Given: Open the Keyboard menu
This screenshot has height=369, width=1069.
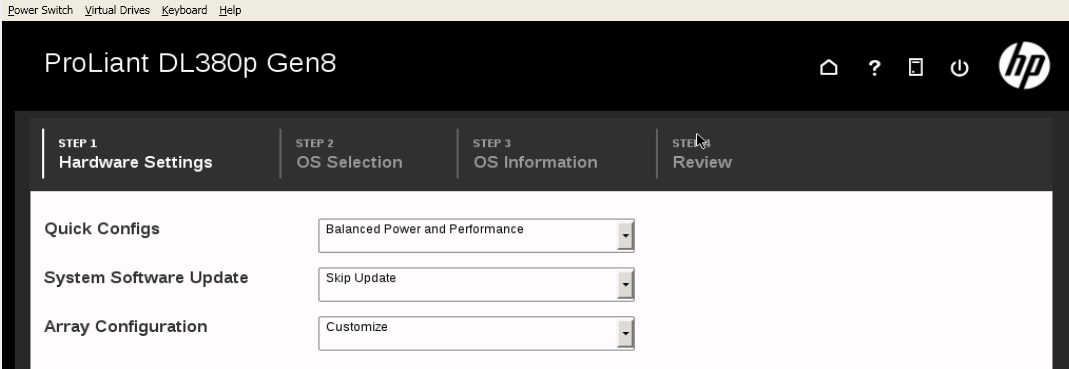Looking at the screenshot, I should click(x=184, y=10).
